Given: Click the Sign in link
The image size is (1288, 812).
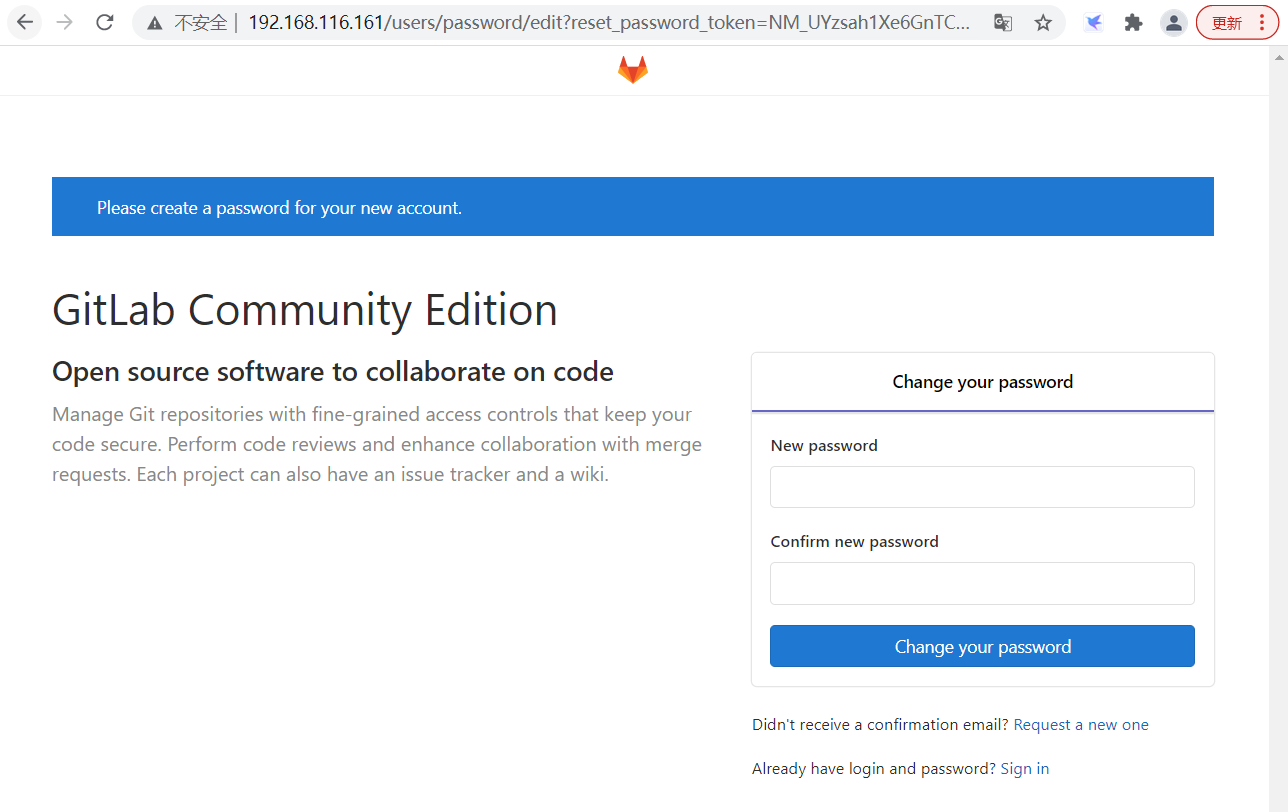Looking at the screenshot, I should (x=1024, y=769).
